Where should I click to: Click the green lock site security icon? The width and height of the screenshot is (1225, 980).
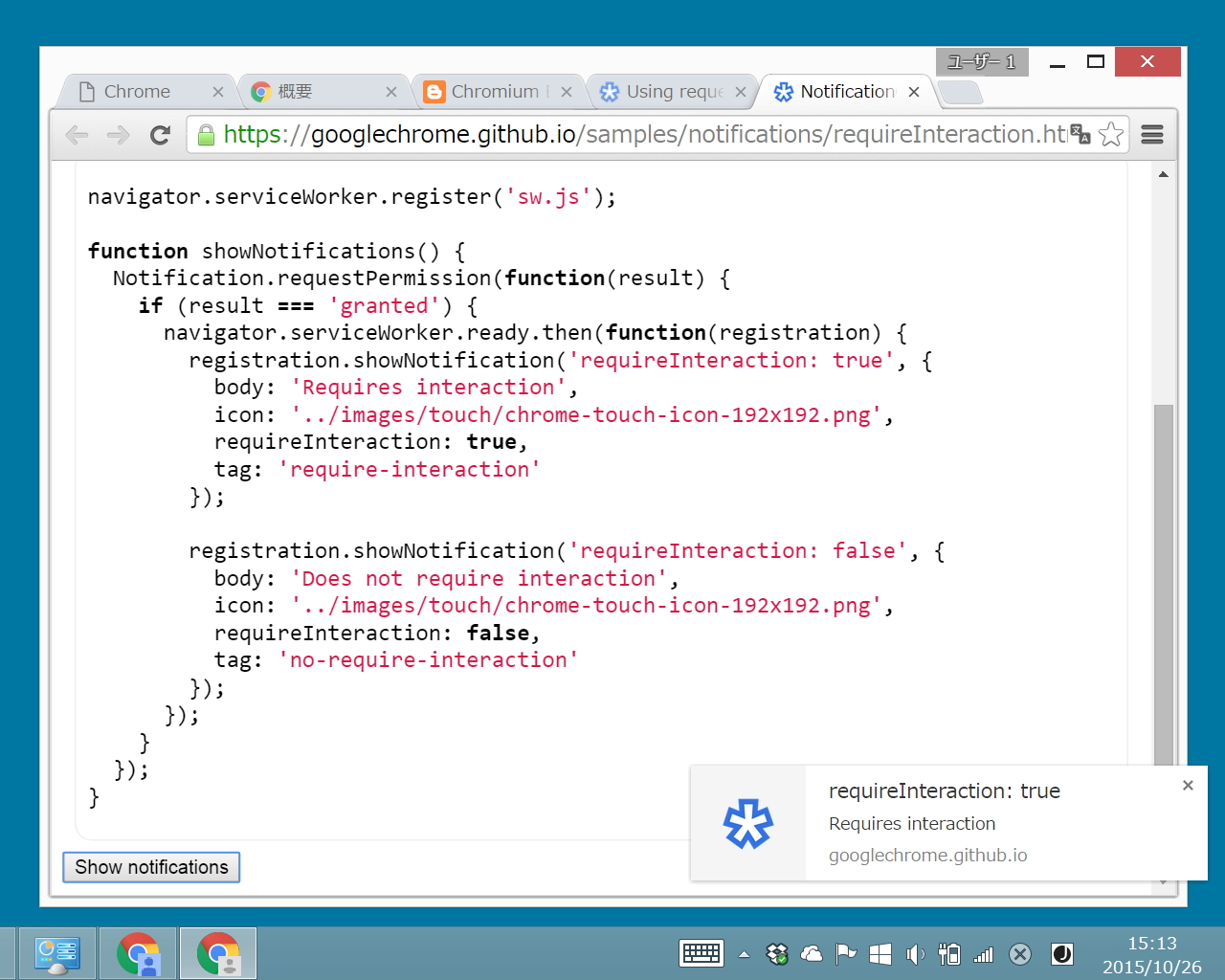pos(206,135)
